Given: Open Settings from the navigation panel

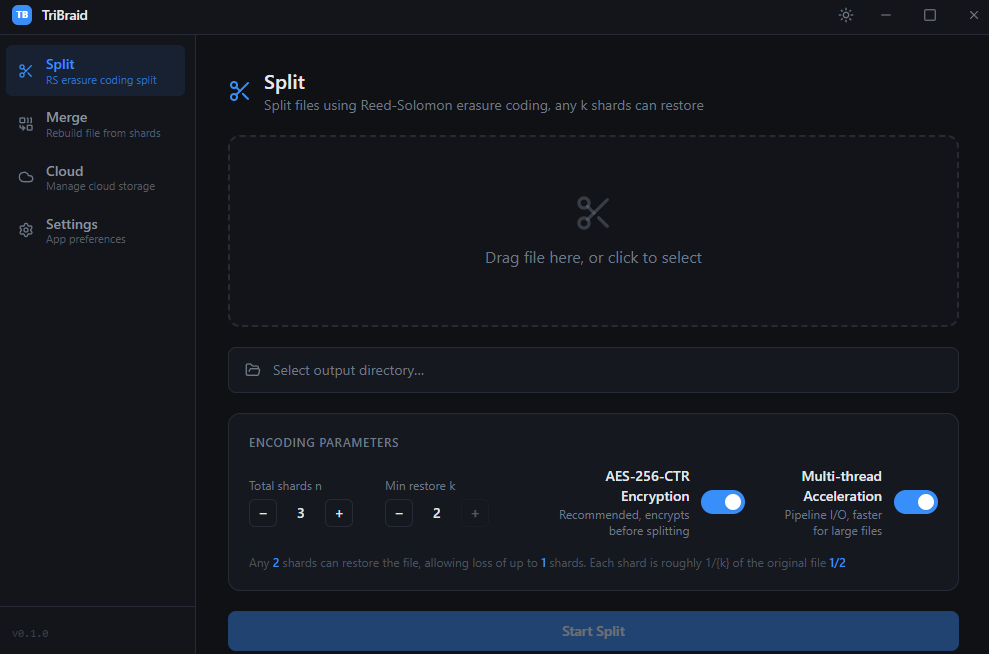Looking at the screenshot, I should click(x=95, y=230).
